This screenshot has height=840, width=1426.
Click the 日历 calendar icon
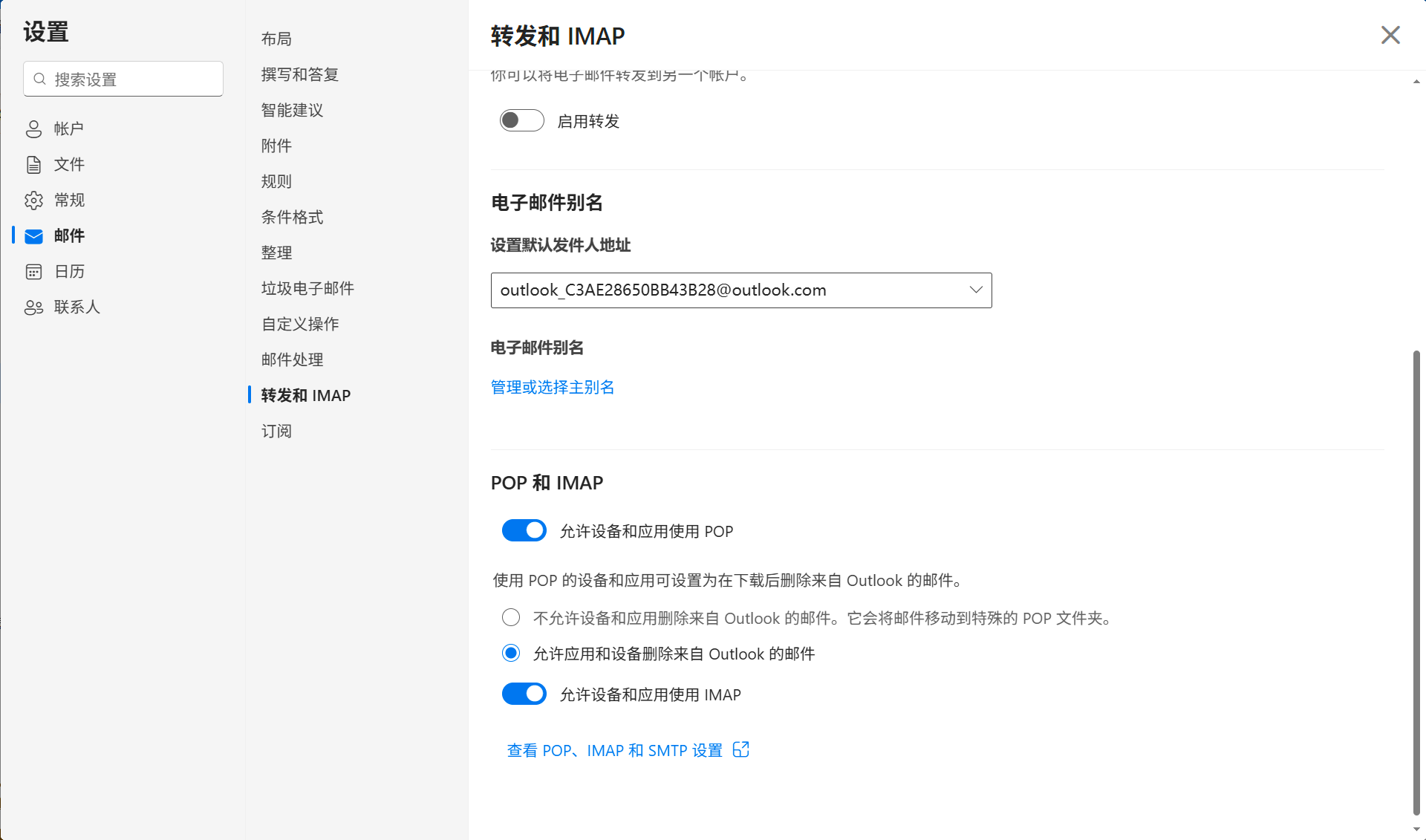click(33, 272)
